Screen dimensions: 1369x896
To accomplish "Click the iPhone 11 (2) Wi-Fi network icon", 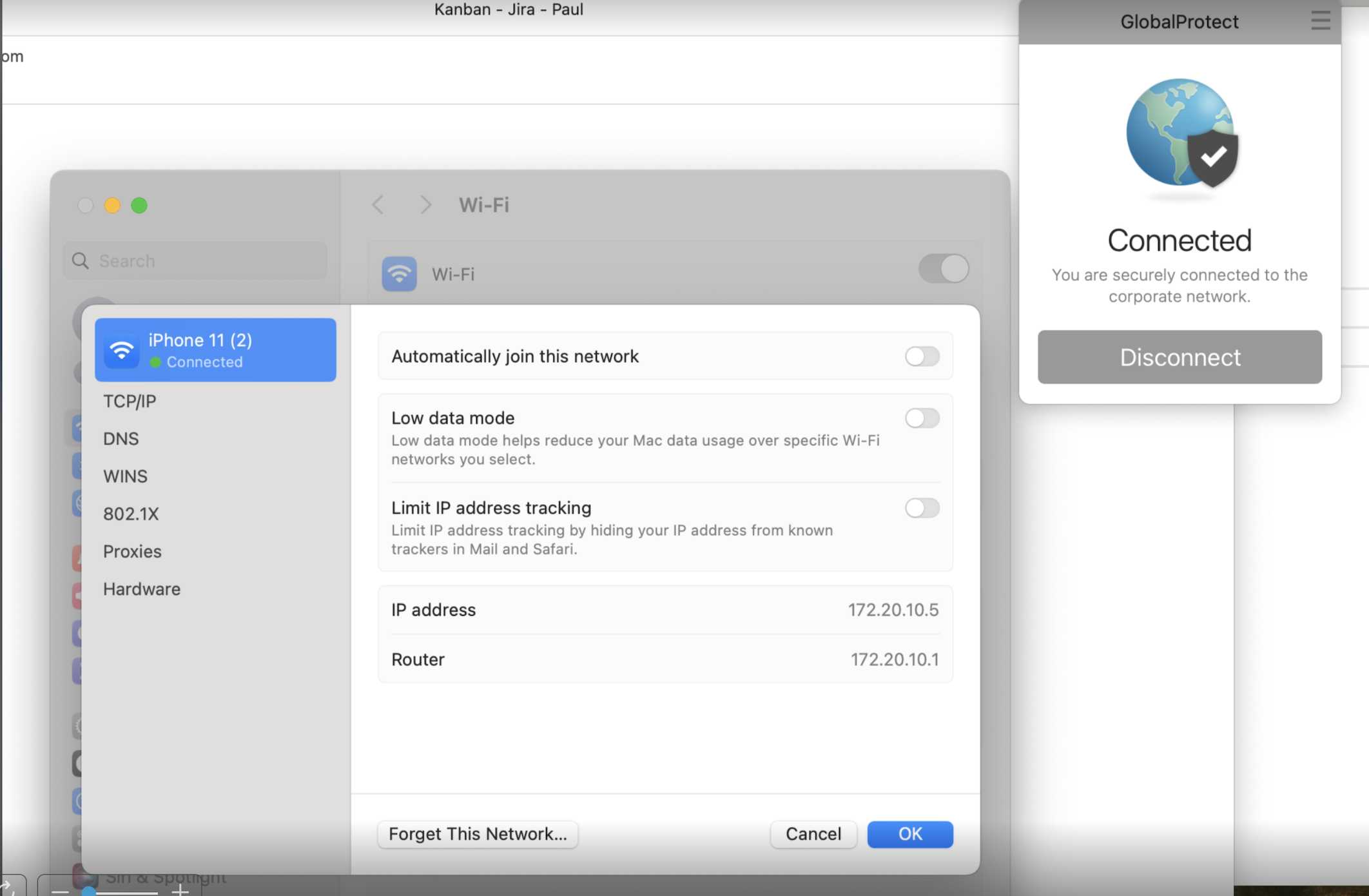I will [x=122, y=350].
